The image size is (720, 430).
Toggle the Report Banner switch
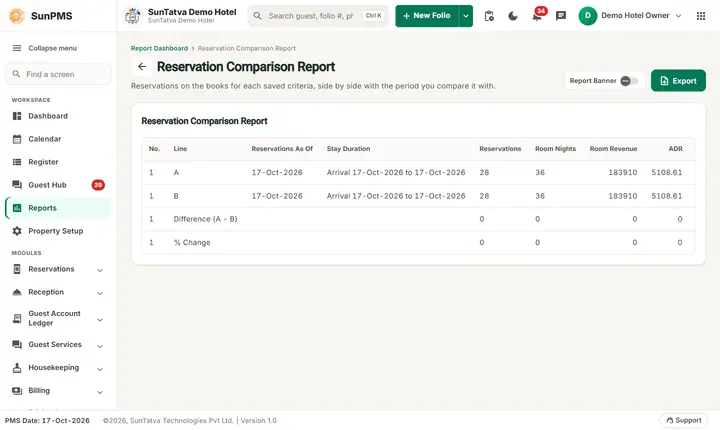(629, 81)
